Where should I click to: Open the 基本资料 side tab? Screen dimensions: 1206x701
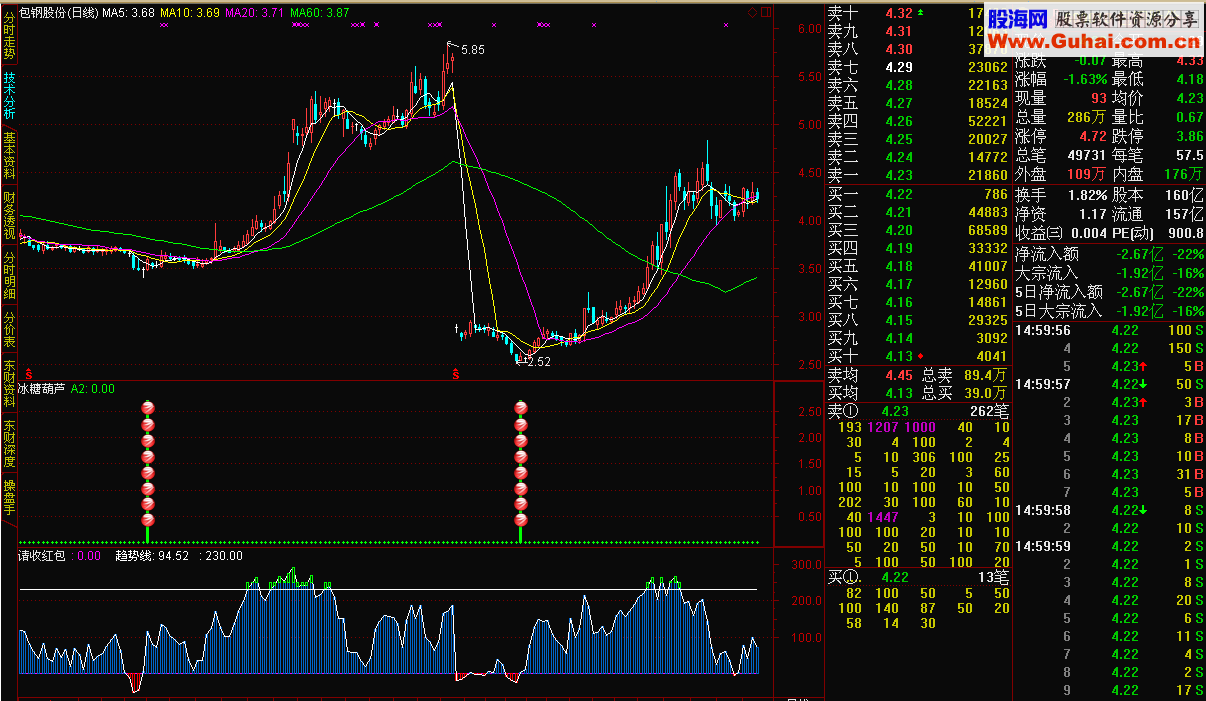pyautogui.click(x=9, y=155)
